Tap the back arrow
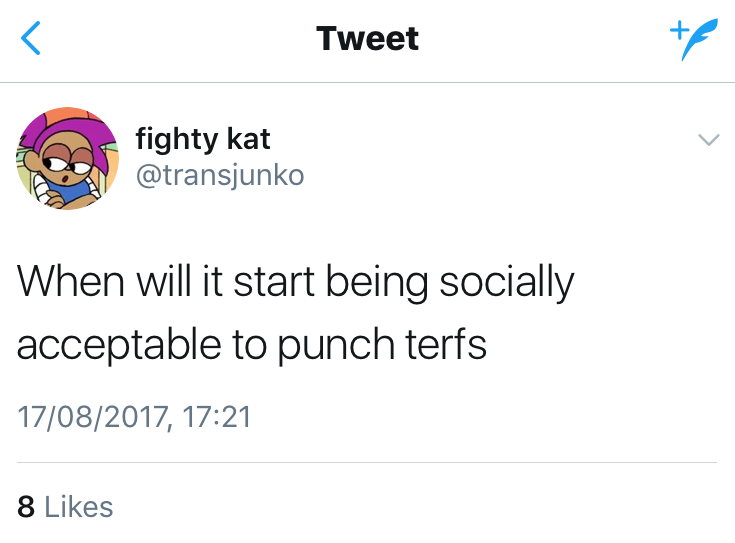 click(32, 39)
